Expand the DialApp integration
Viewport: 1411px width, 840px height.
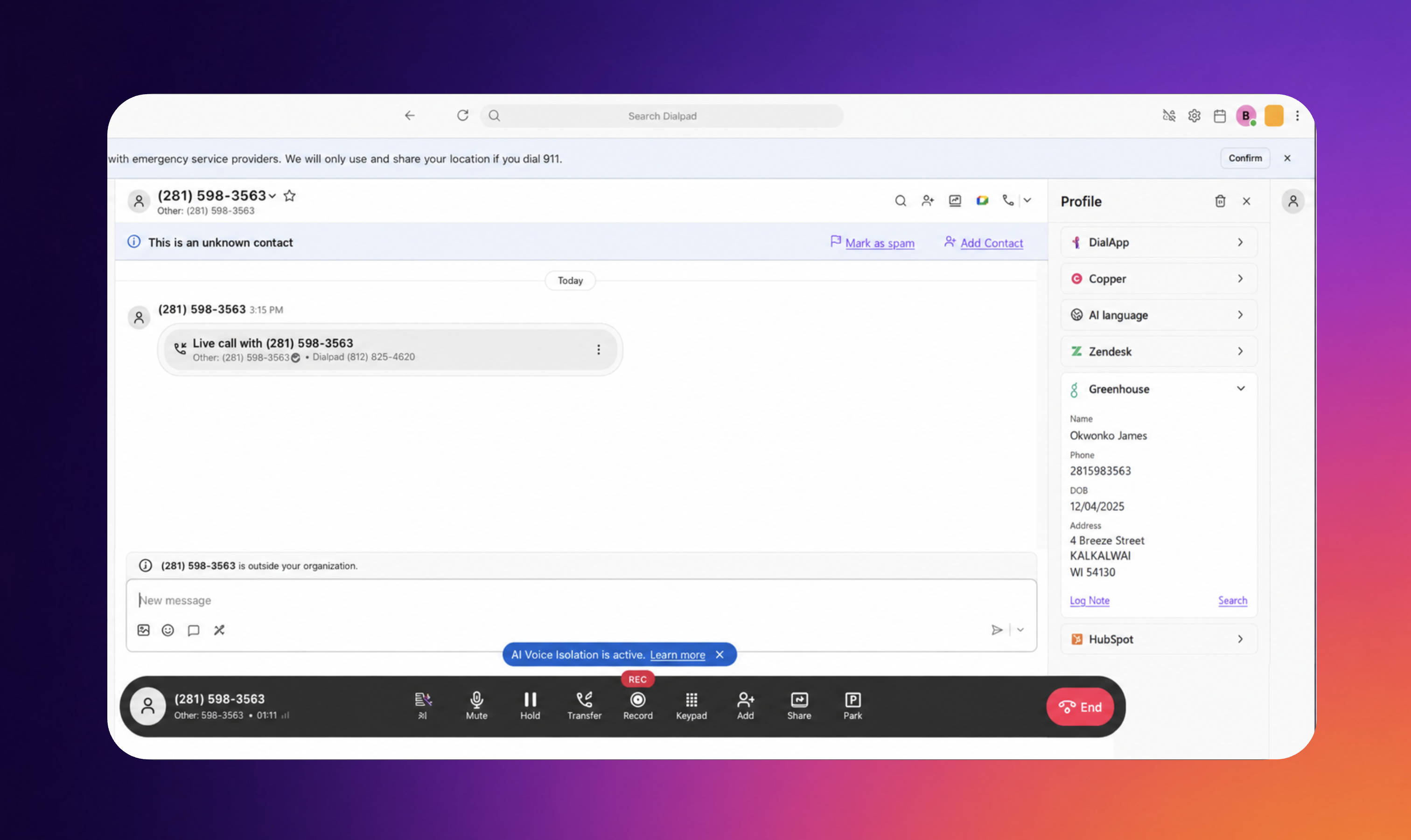pyautogui.click(x=1159, y=242)
